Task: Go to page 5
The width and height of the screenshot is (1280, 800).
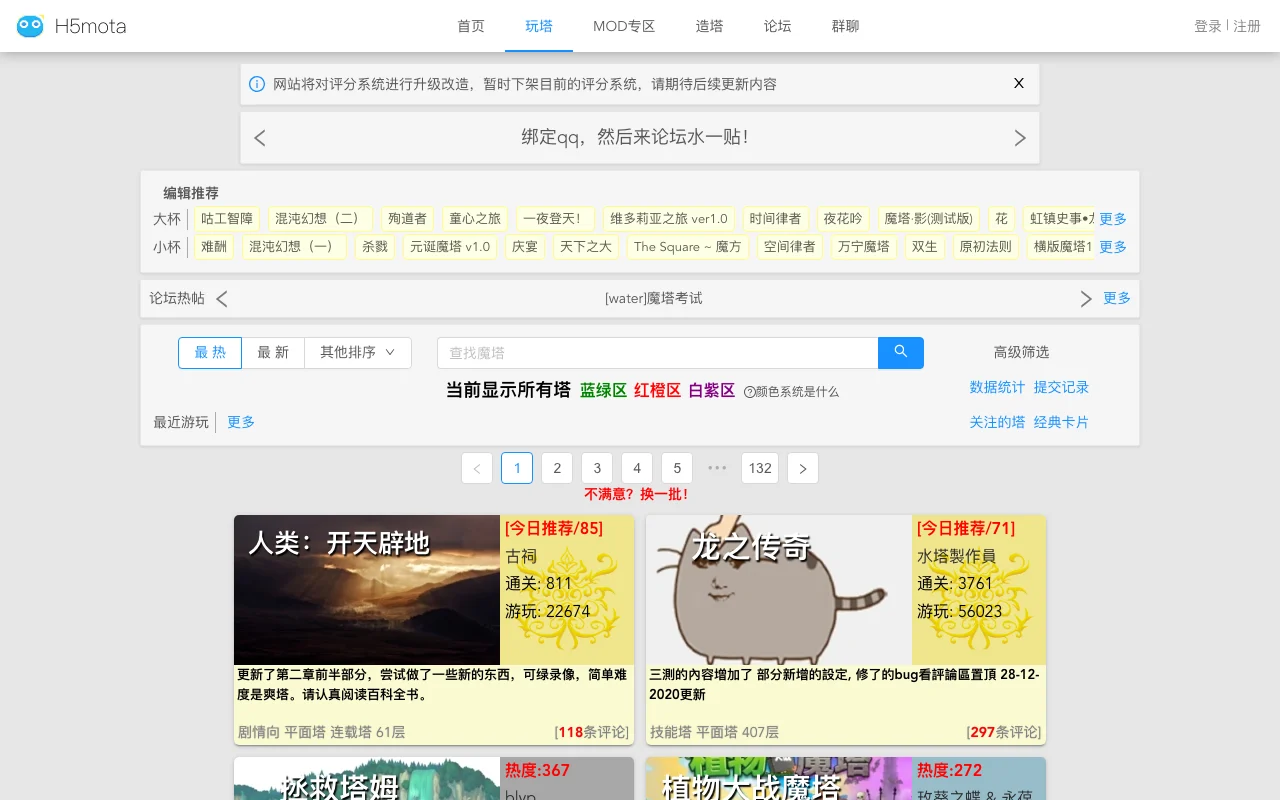Action: (x=677, y=468)
